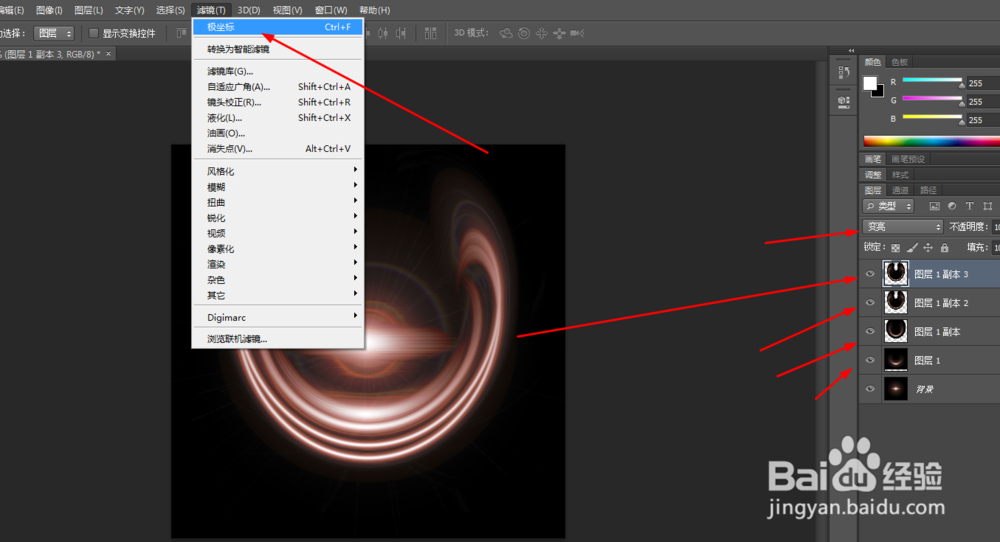Viewport: 1000px width, 542px height.
Task: Hide the 图层 1 副本 3 layer
Action: click(x=870, y=274)
